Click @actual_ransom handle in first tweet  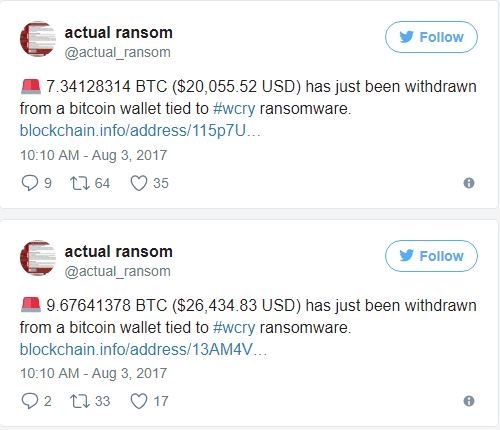[118, 52]
